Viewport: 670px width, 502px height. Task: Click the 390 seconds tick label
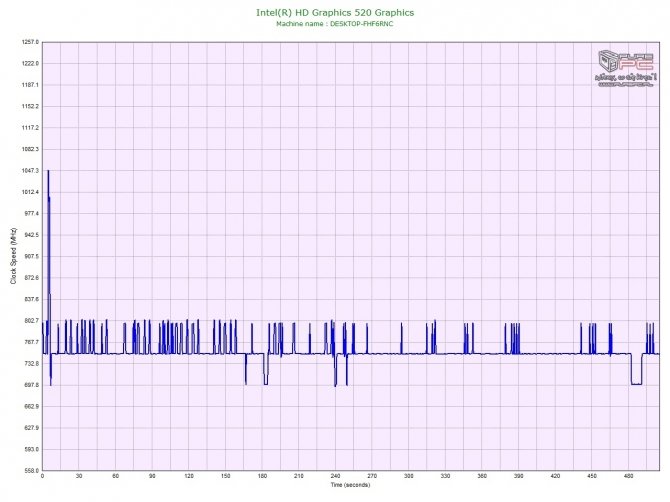coord(519,476)
